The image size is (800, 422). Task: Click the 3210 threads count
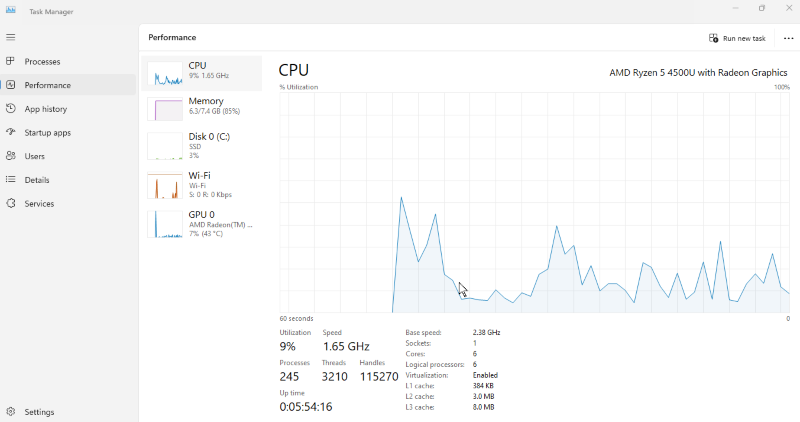335,377
